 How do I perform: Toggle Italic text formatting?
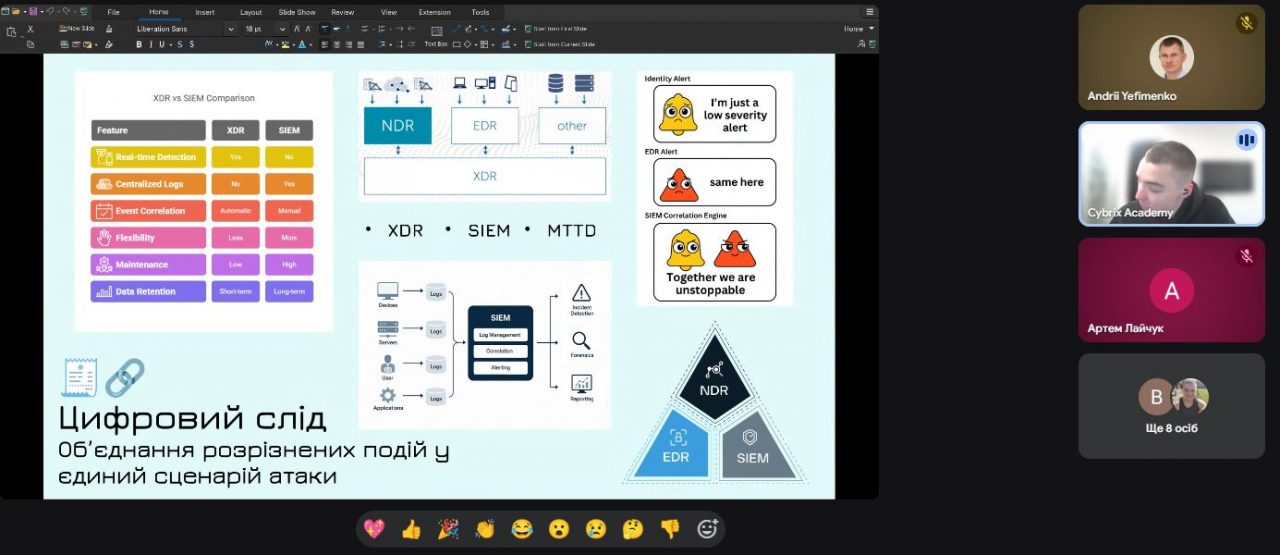(x=151, y=44)
